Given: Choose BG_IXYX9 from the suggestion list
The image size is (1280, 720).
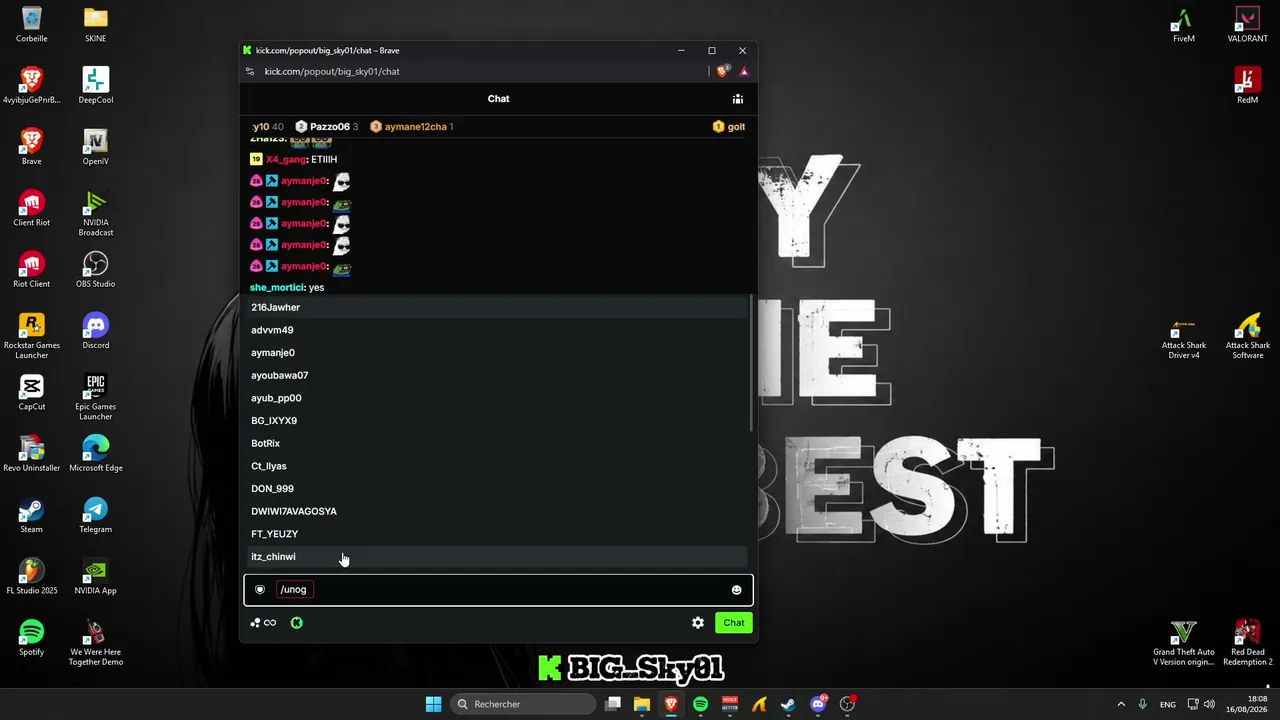Looking at the screenshot, I should click(x=498, y=421).
